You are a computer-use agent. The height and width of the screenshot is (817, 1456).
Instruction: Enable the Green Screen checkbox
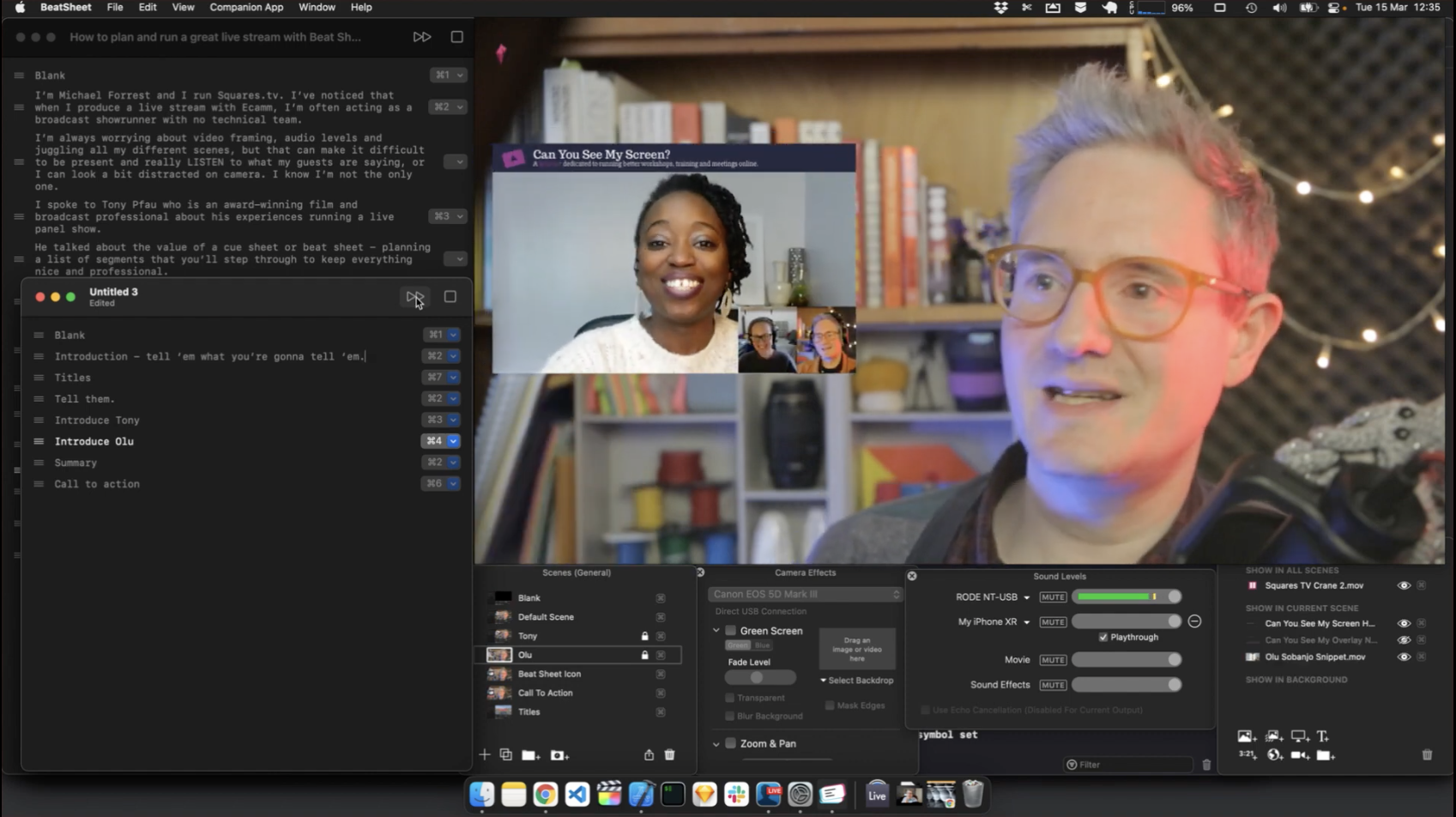731,631
